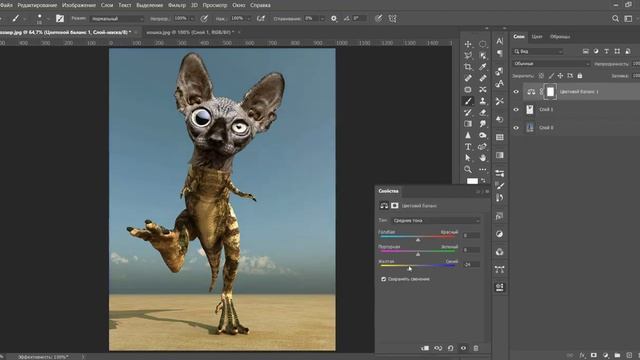Reset adjustment to defaults in Properties
The height and width of the screenshot is (360, 640).
(x=451, y=348)
